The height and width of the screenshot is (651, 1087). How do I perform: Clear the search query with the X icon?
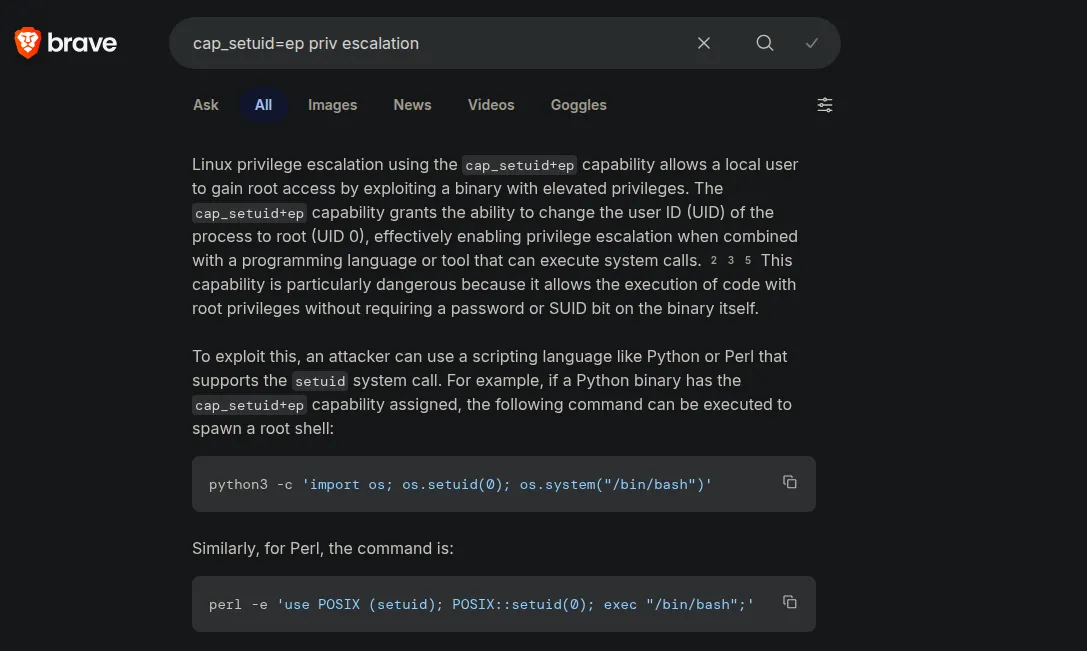[704, 43]
